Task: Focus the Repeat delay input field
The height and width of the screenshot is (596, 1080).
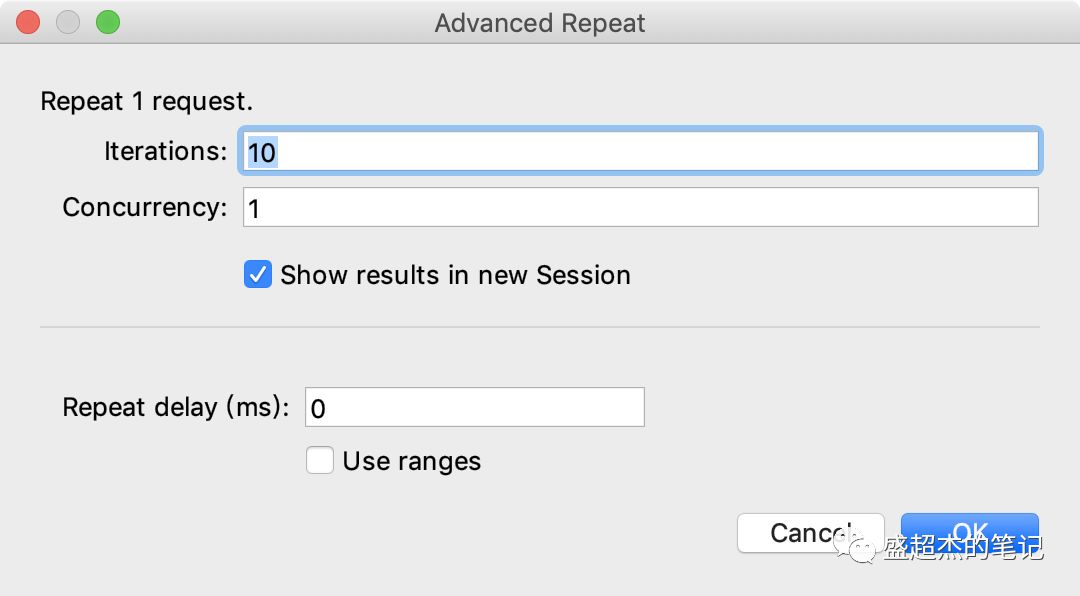Action: point(474,408)
